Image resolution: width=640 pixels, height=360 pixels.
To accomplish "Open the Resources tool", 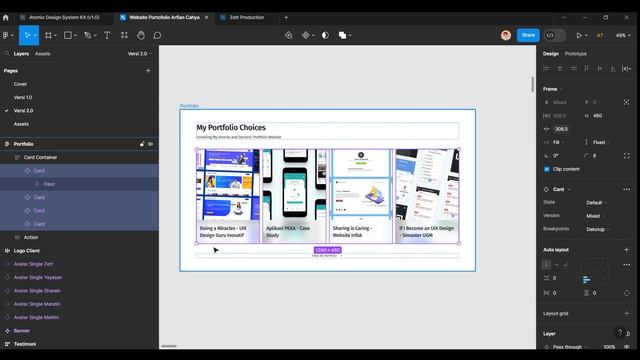I will 124,36.
